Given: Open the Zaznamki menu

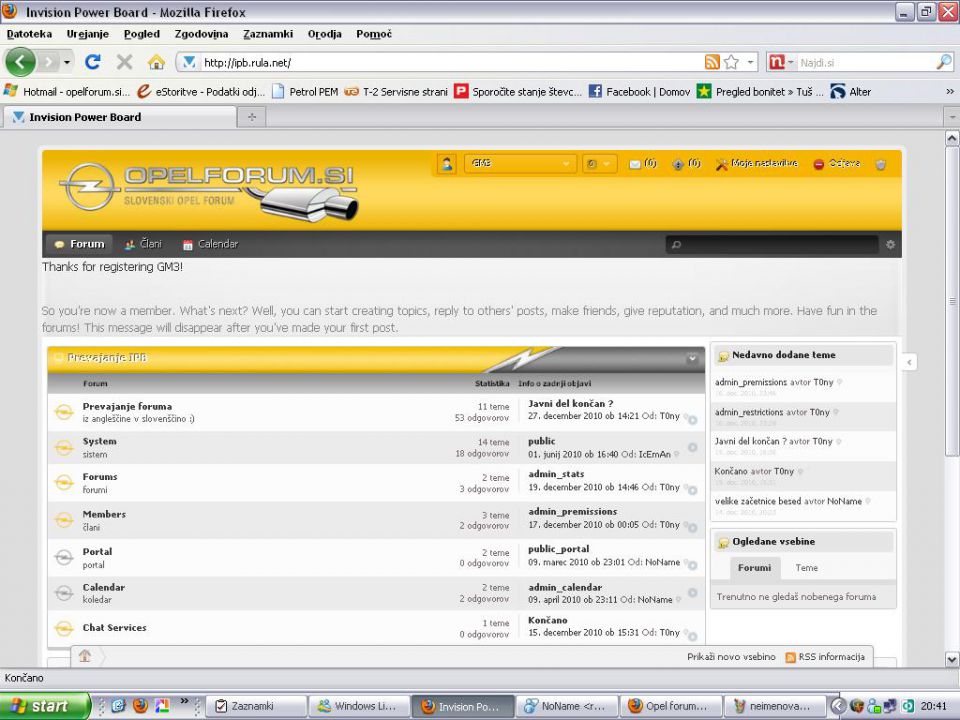Looking at the screenshot, I should [x=267, y=34].
